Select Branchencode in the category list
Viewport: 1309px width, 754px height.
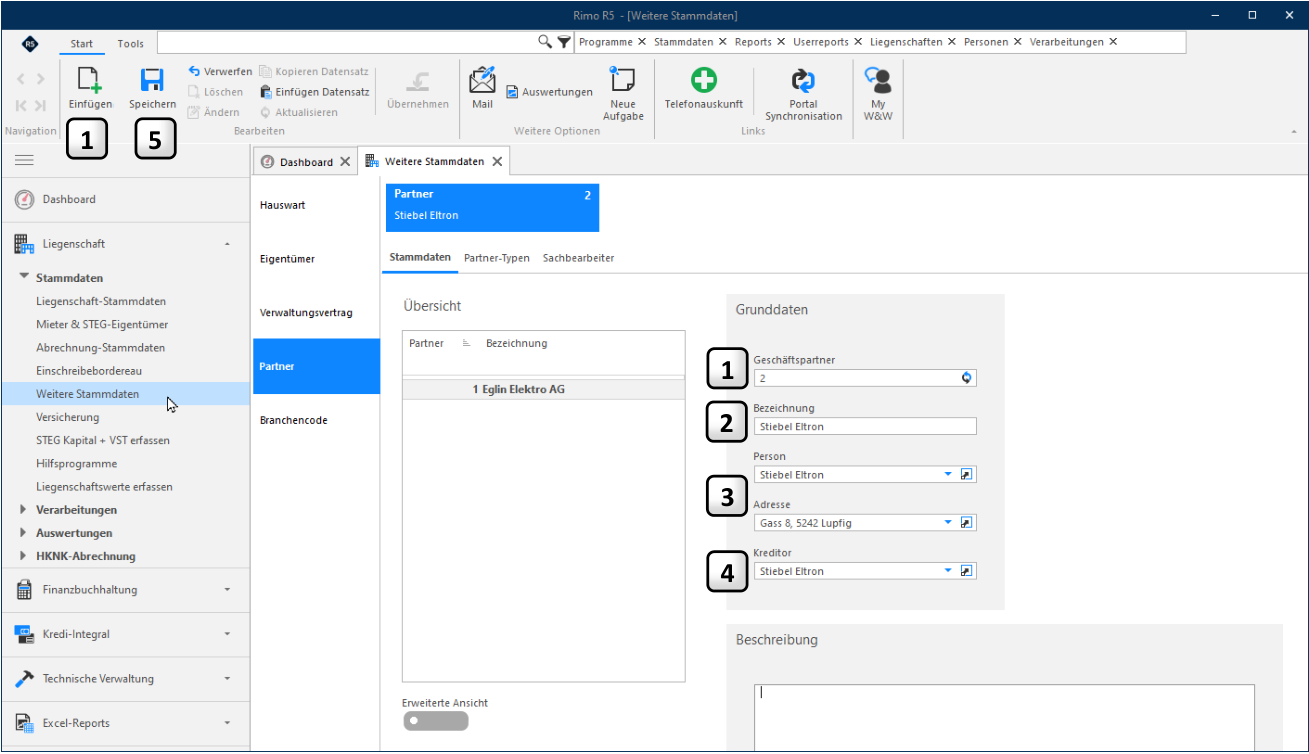point(315,420)
